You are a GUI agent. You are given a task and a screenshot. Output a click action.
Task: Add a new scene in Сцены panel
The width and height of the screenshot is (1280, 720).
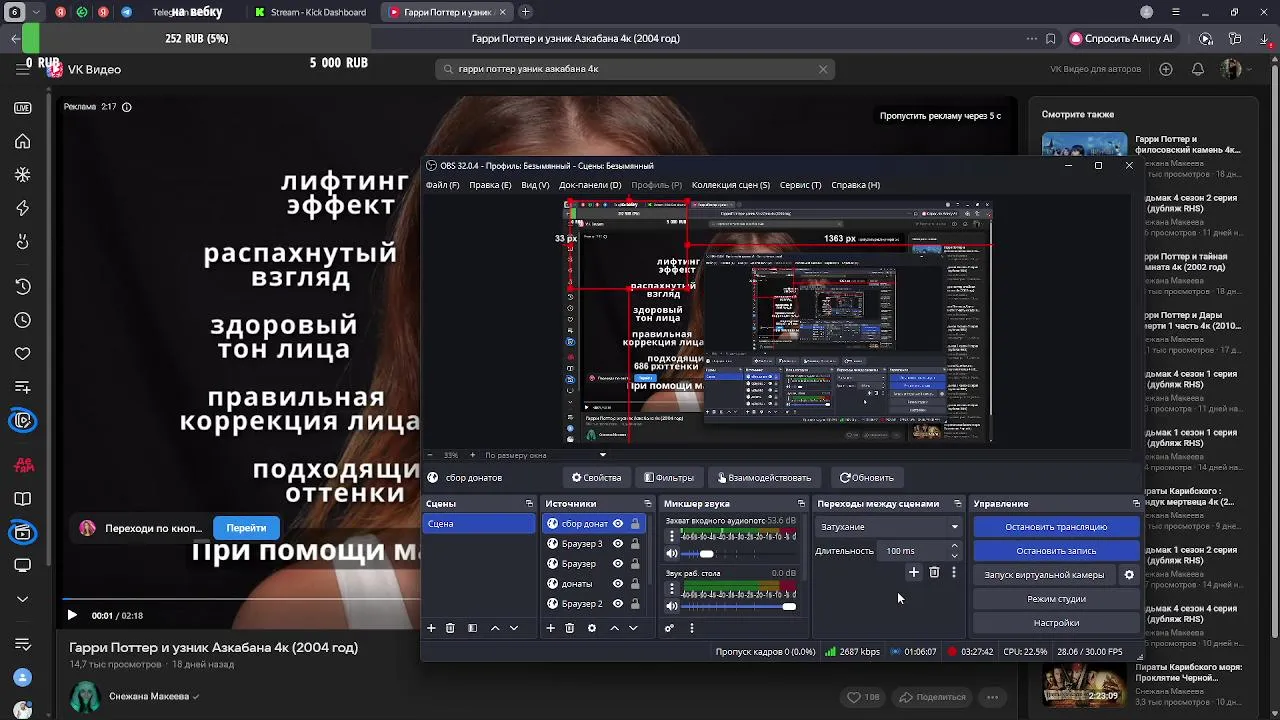click(x=431, y=628)
